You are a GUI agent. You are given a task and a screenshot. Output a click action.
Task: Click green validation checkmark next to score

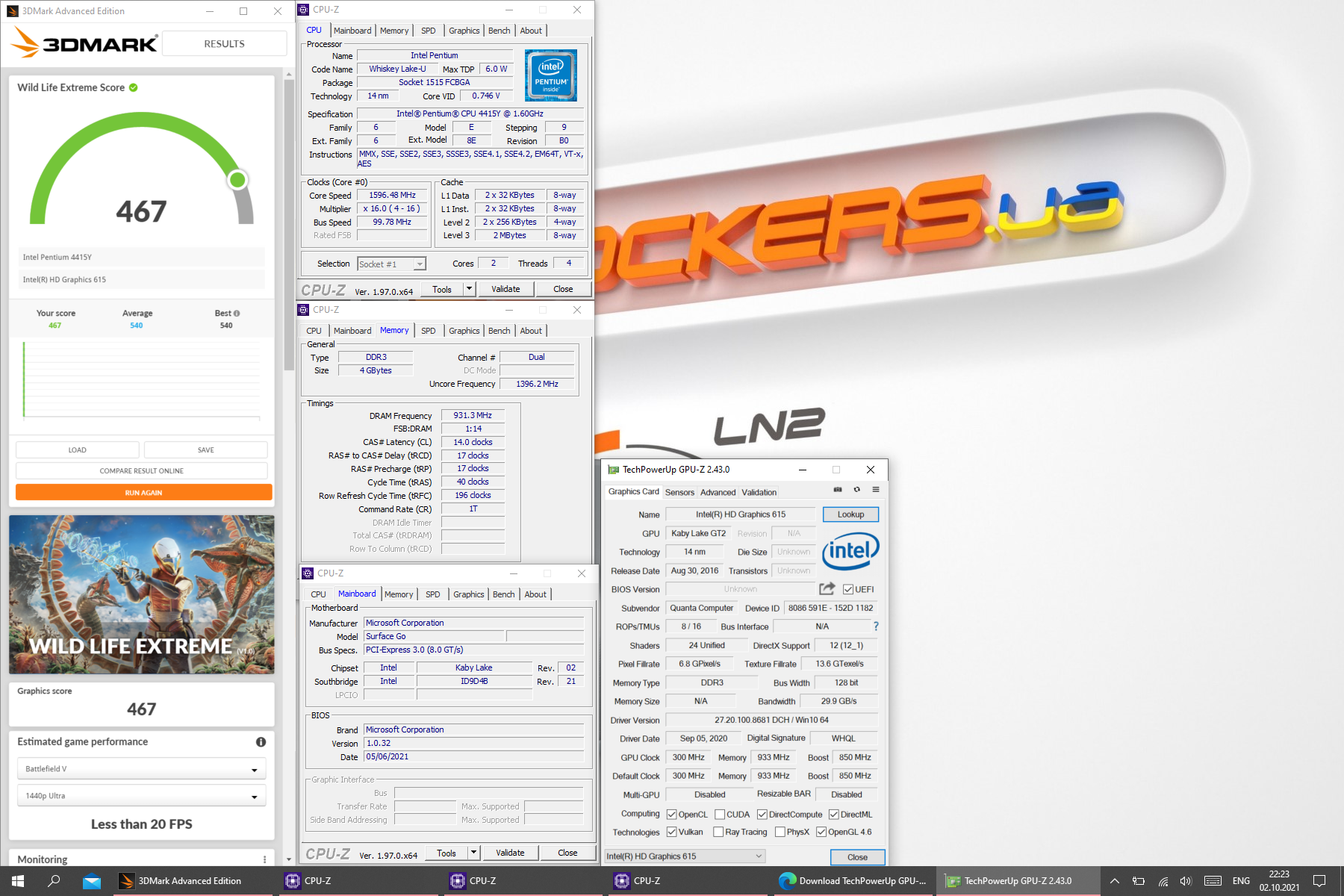click(x=134, y=87)
